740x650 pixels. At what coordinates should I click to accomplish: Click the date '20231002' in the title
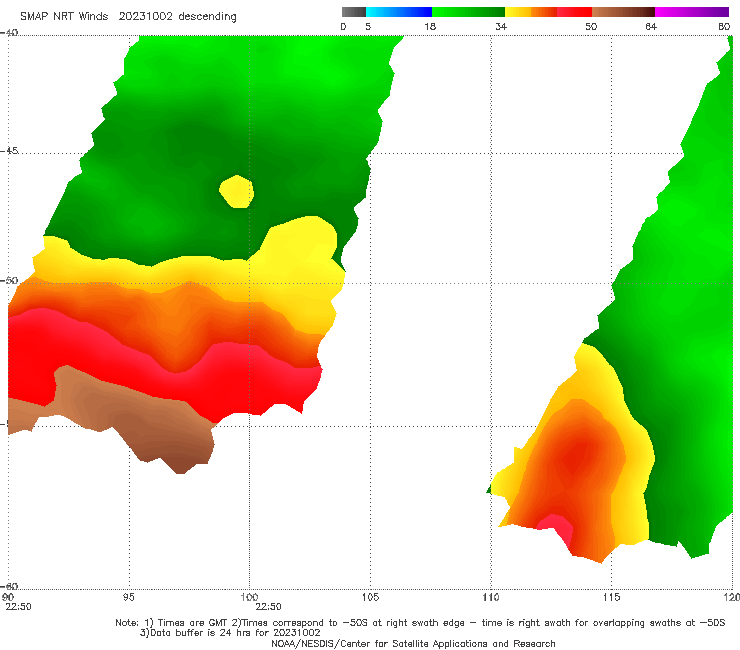(145, 17)
